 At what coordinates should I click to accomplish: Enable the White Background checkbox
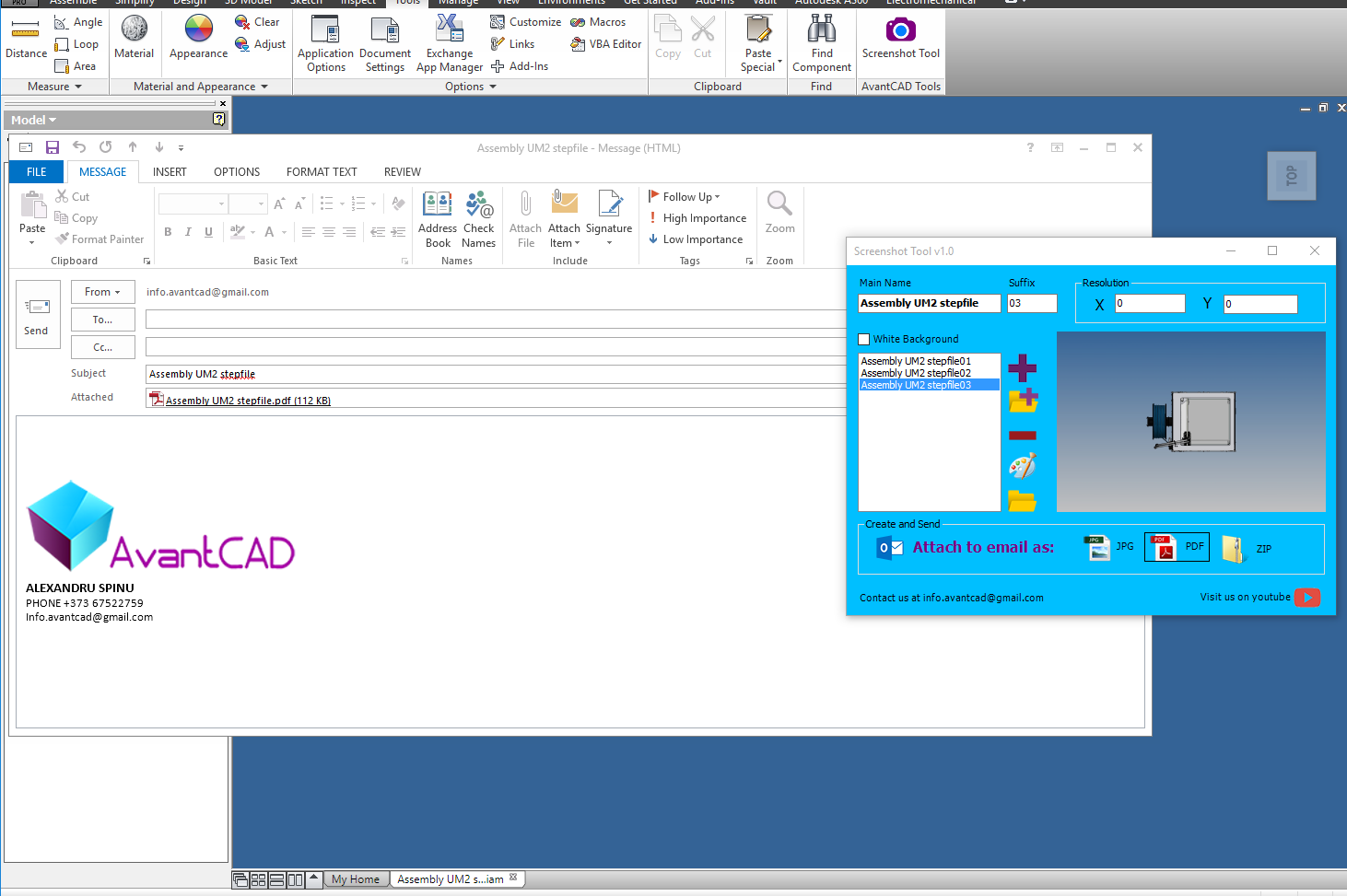(x=864, y=339)
